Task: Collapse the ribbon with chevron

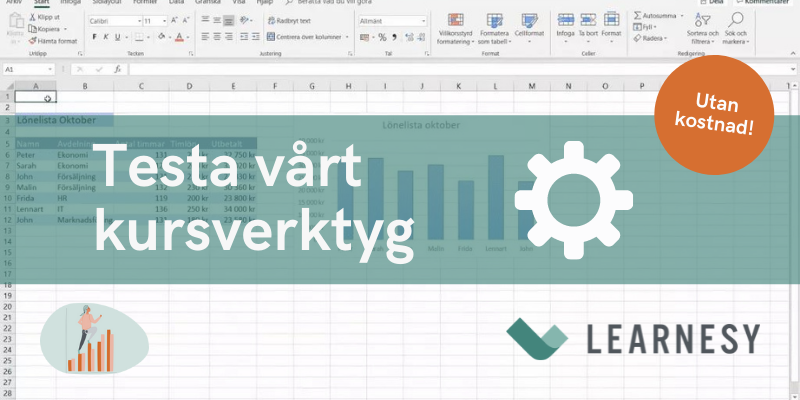Action: coord(792,53)
